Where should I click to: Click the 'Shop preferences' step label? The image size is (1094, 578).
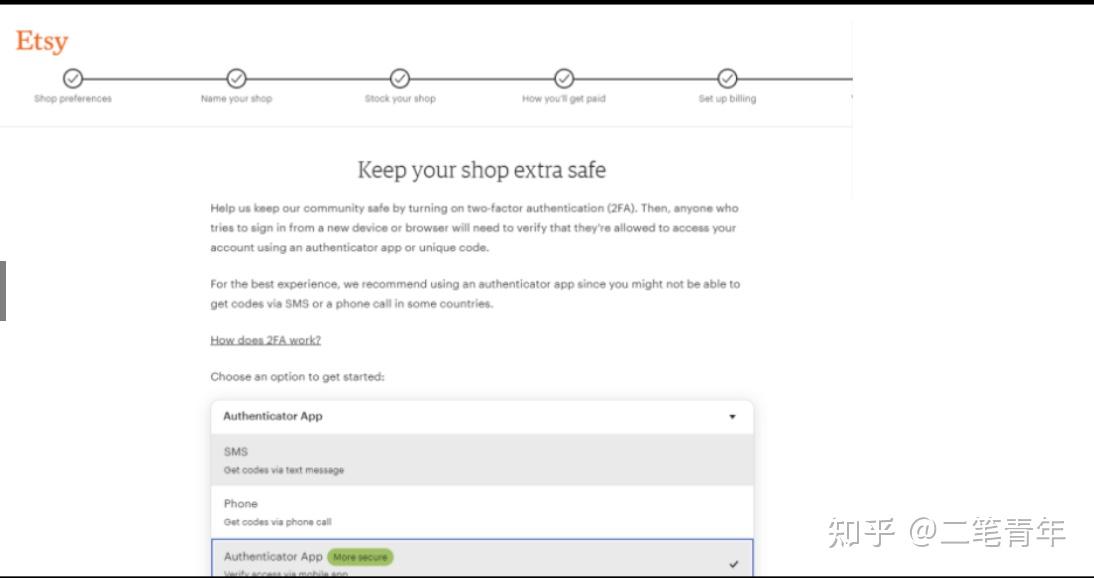pyautogui.click(x=73, y=99)
